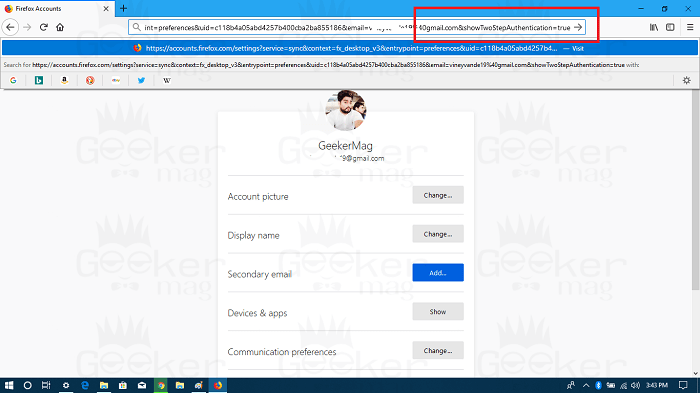Search with the Google one-click icon
The width and height of the screenshot is (700, 393).
(x=13, y=80)
